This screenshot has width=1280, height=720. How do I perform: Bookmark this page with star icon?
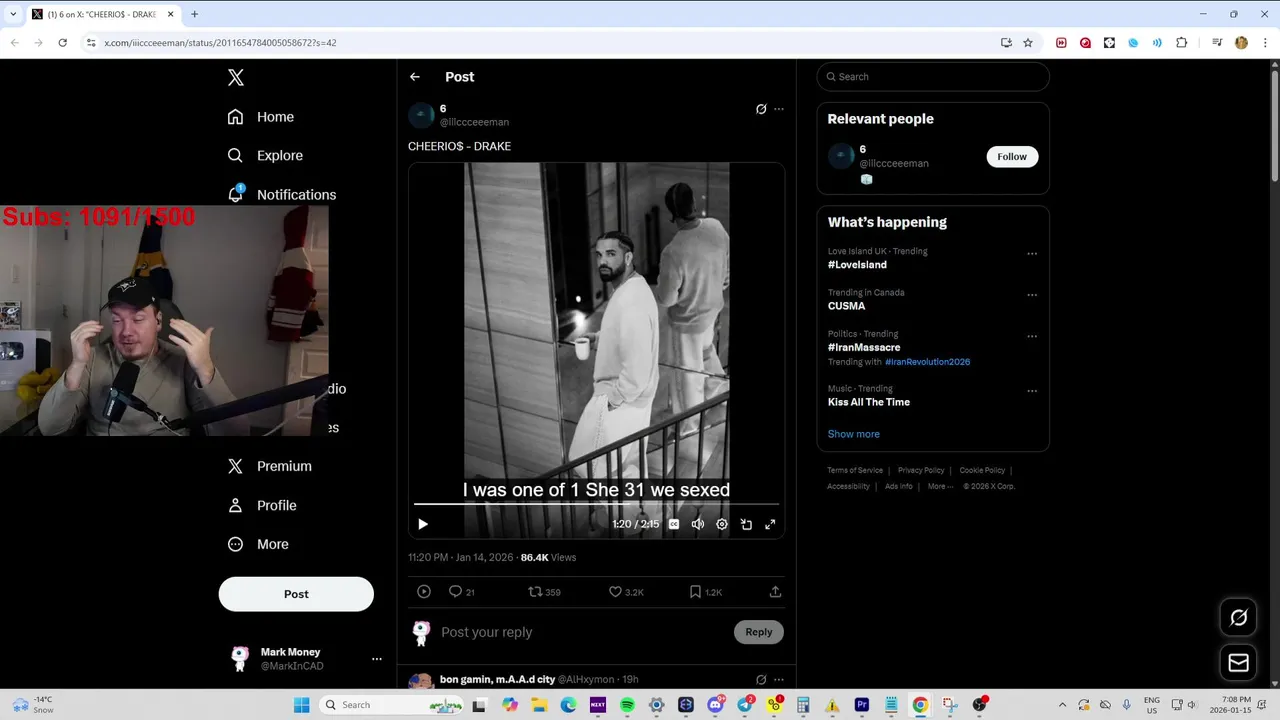coord(1028,43)
